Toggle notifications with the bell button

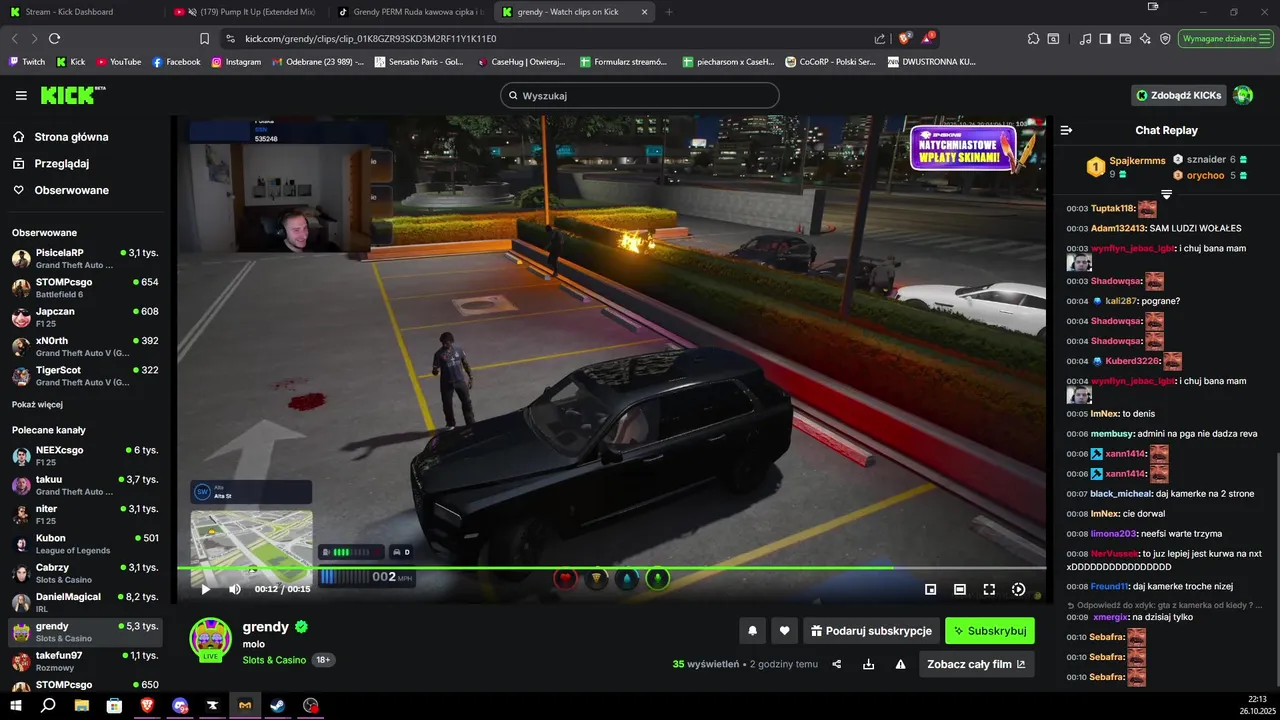click(752, 631)
